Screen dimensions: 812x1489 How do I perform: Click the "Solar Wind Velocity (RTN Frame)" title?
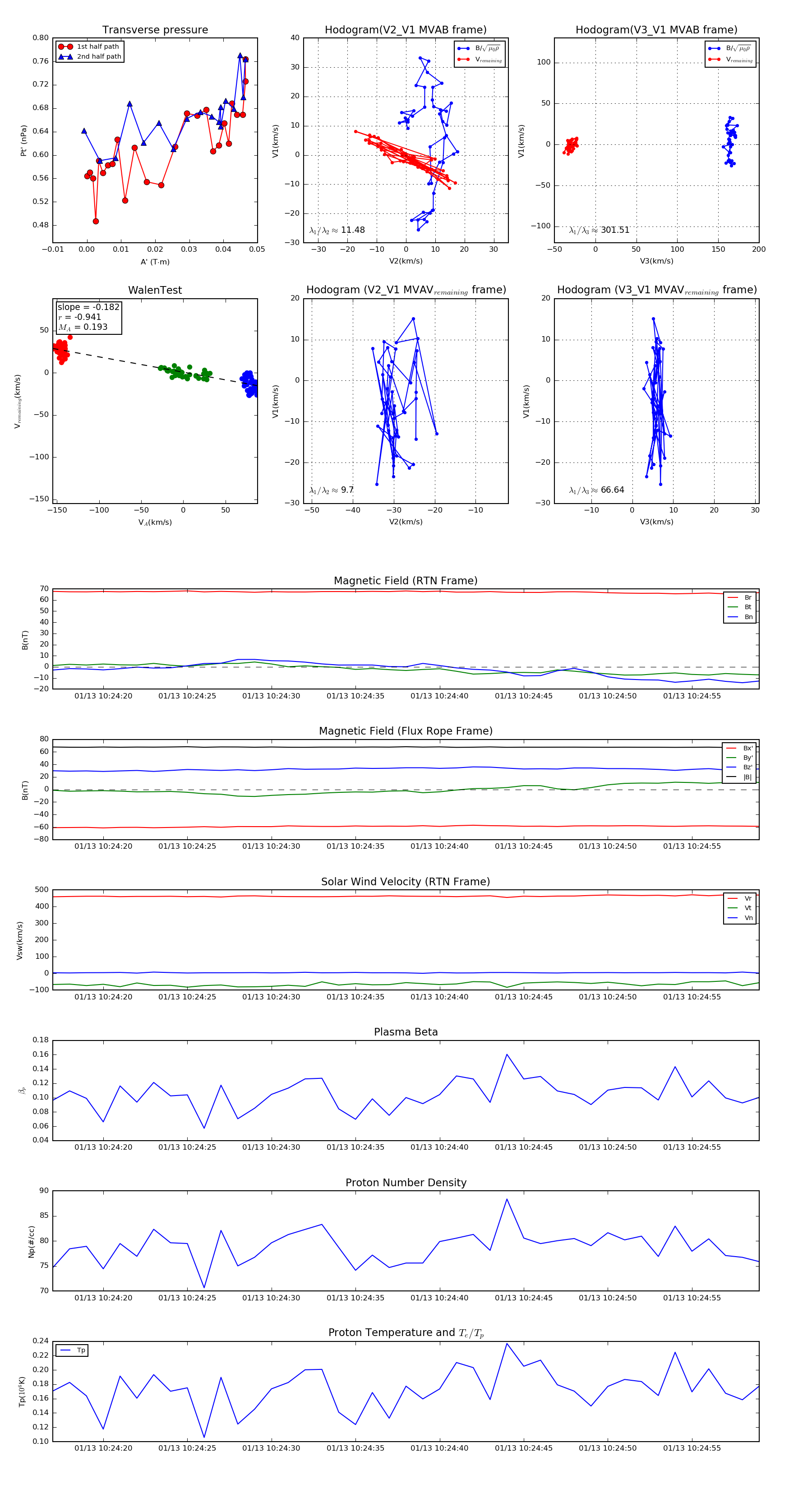point(406,882)
